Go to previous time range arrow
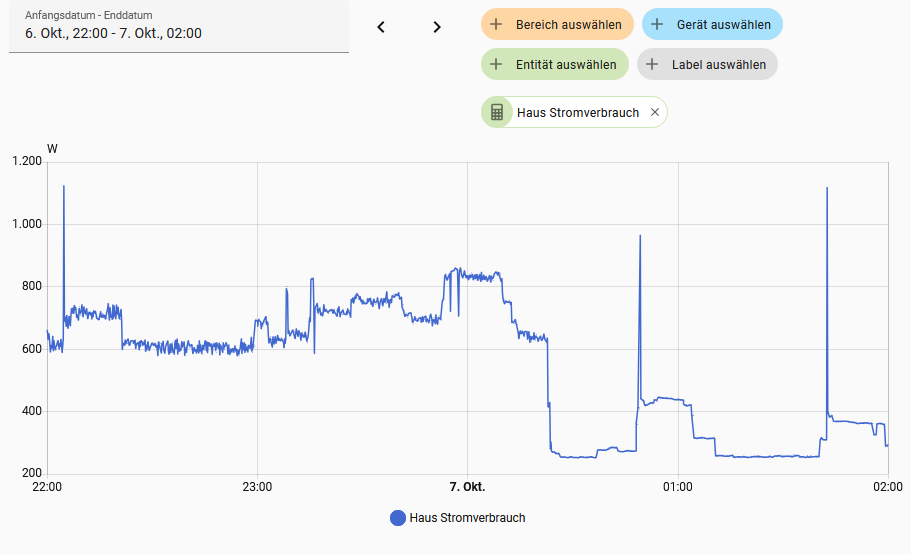The image size is (911, 554). tap(381, 27)
